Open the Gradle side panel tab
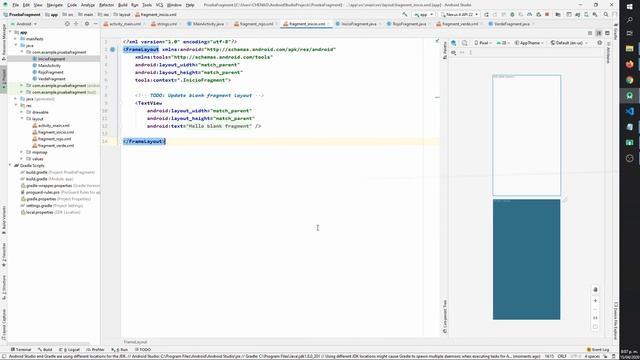Viewport: 640px width, 360px height. pyautogui.click(x=616, y=33)
